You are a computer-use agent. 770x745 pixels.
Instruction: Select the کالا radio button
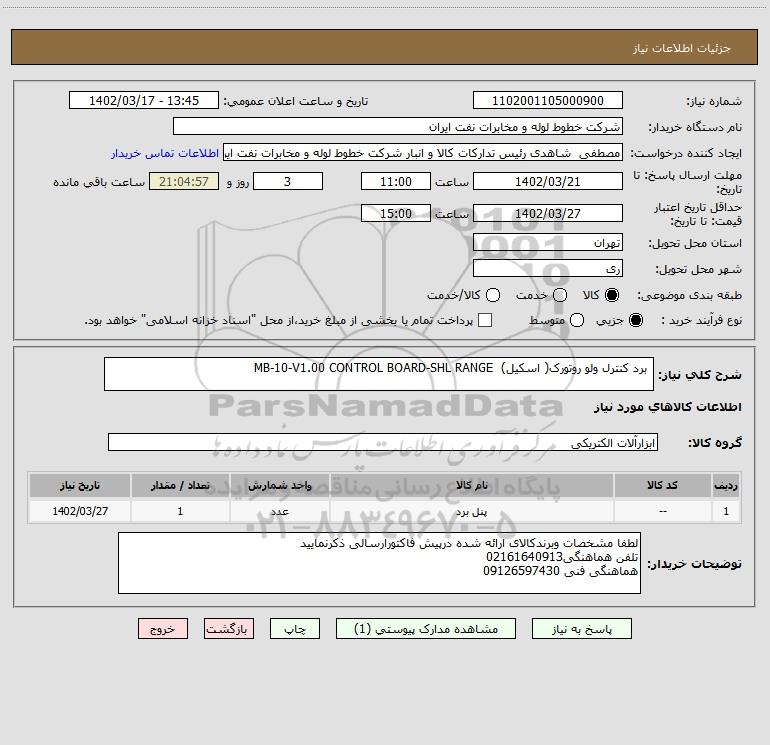click(612, 295)
